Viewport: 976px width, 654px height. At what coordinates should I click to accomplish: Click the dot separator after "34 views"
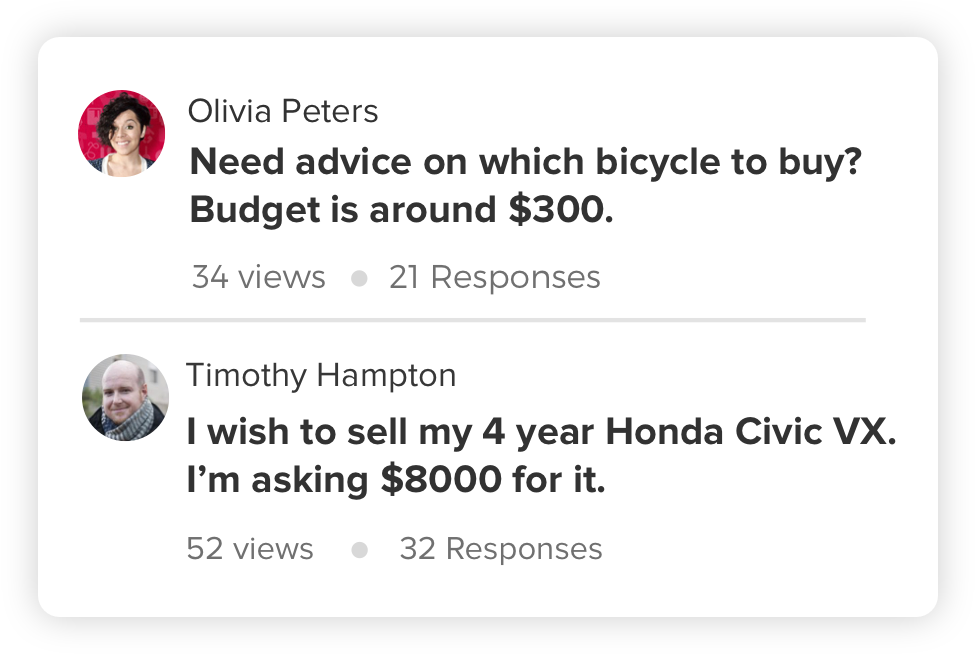point(359,278)
